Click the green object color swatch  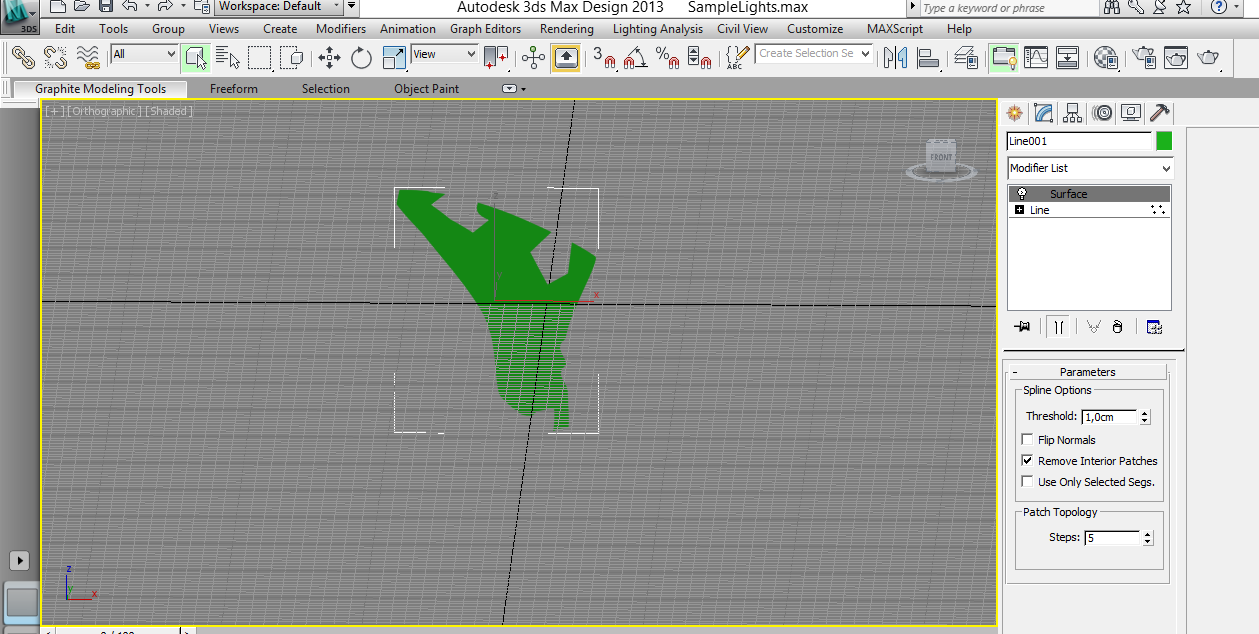pos(1164,141)
